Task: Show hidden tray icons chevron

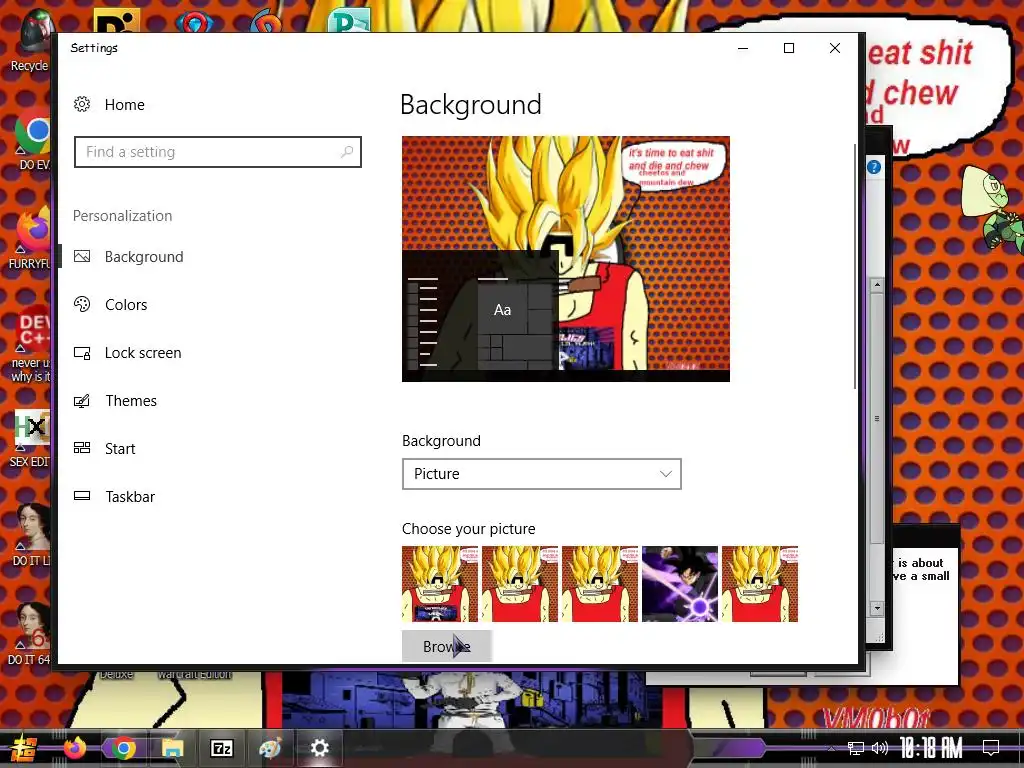Action: click(831, 748)
